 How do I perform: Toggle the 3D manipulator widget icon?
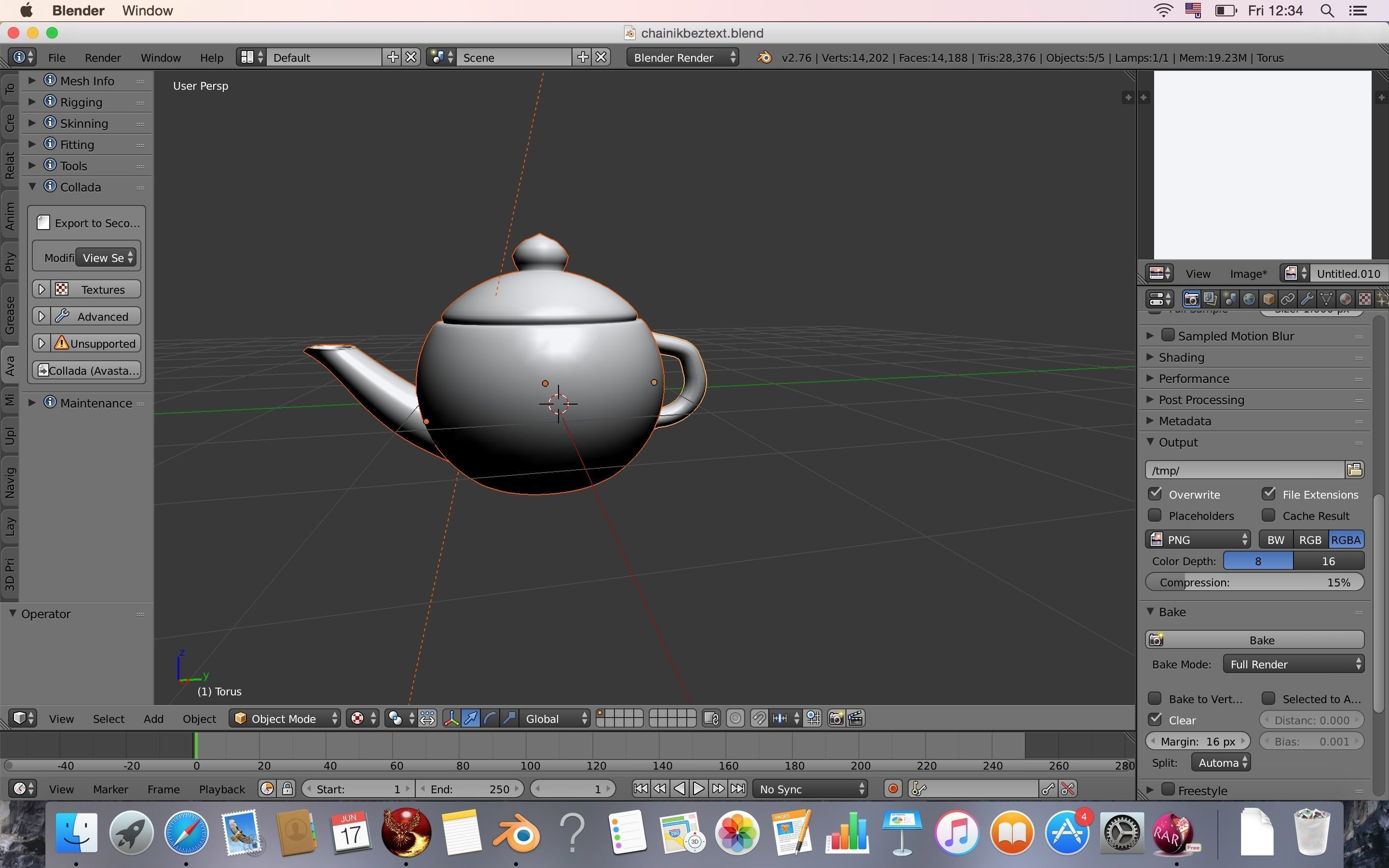click(x=452, y=718)
